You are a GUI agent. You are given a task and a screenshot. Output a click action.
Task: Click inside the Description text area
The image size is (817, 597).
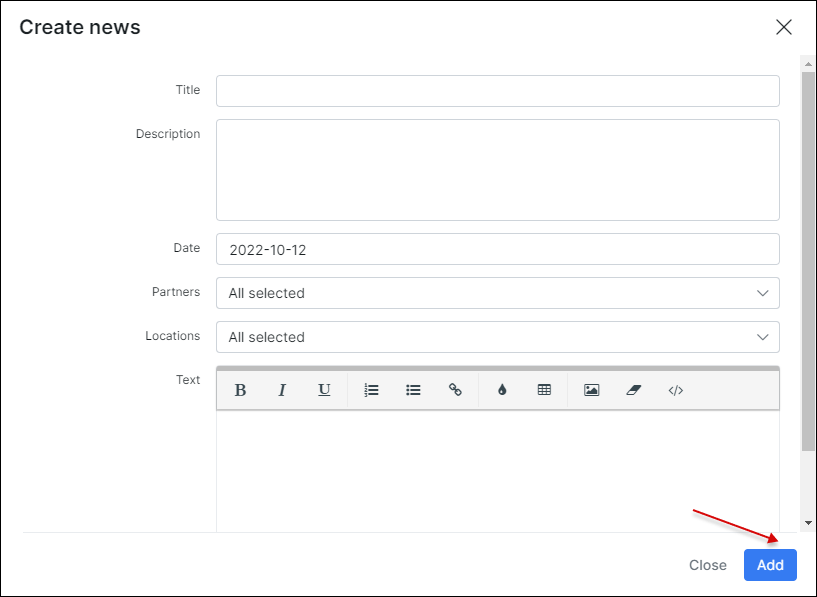[498, 170]
